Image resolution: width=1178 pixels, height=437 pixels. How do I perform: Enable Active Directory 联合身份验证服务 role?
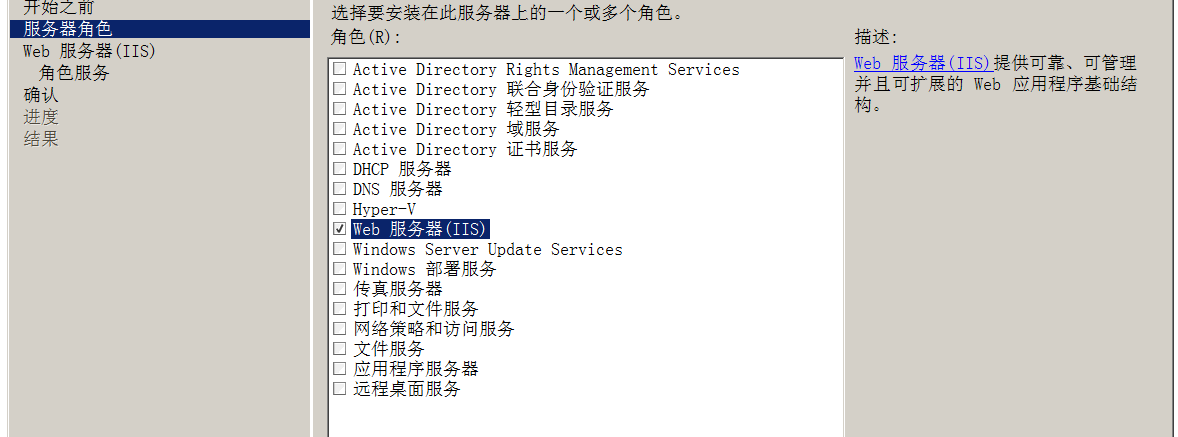click(x=340, y=89)
